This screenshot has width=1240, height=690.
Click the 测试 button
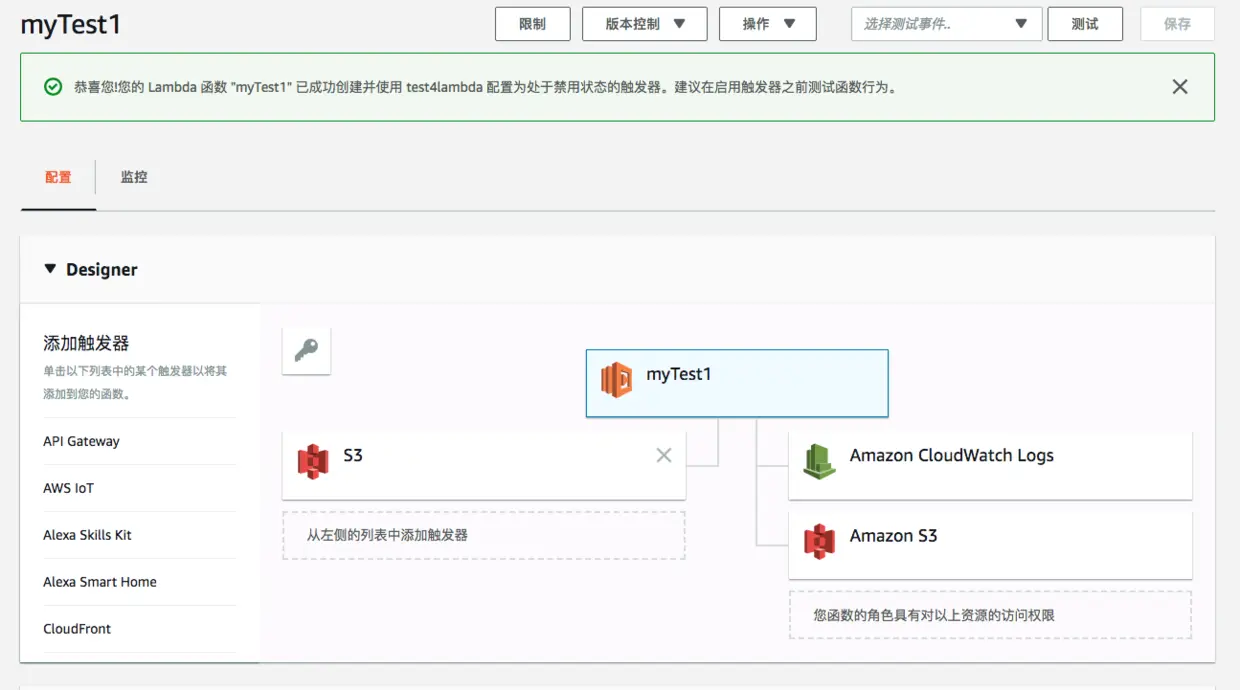click(1085, 24)
